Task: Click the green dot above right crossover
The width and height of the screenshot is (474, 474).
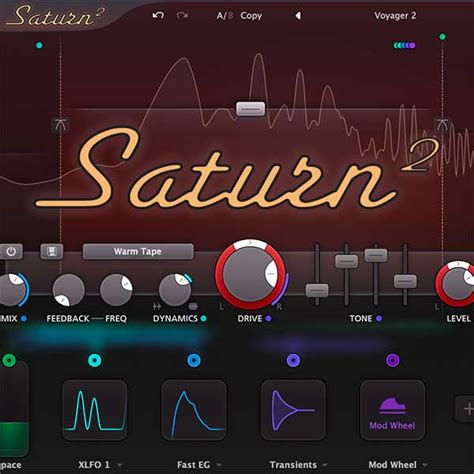Action: pos(442,37)
